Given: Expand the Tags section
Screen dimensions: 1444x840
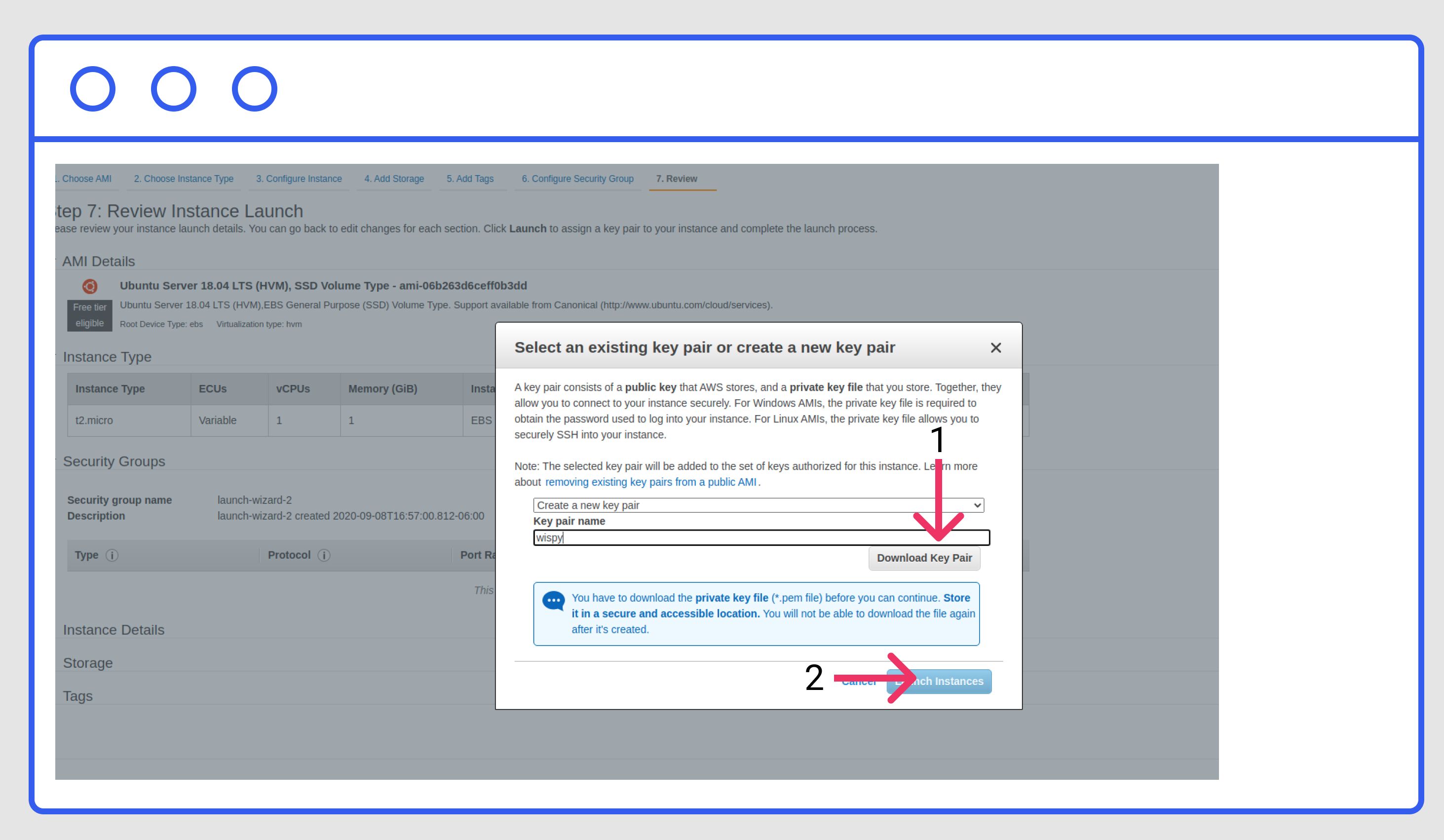Looking at the screenshot, I should pyautogui.click(x=77, y=696).
